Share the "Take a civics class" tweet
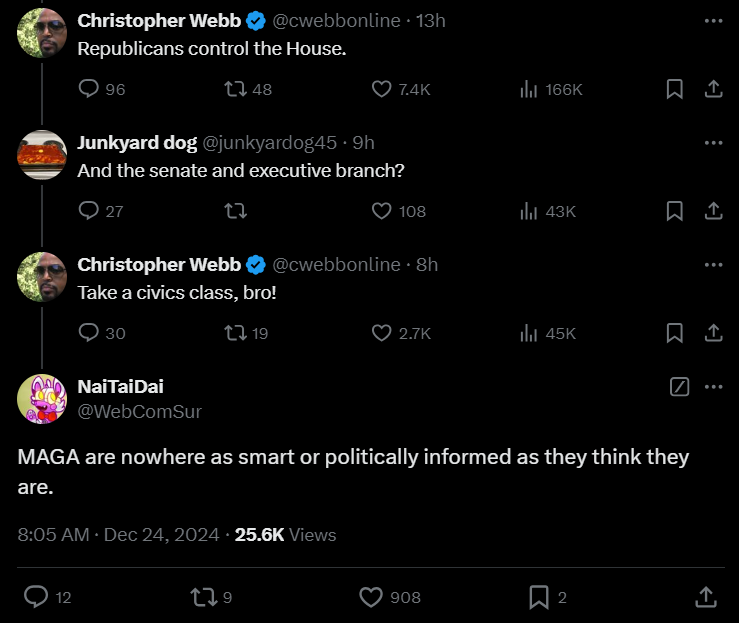Image resolution: width=739 pixels, height=623 pixels. (x=714, y=333)
